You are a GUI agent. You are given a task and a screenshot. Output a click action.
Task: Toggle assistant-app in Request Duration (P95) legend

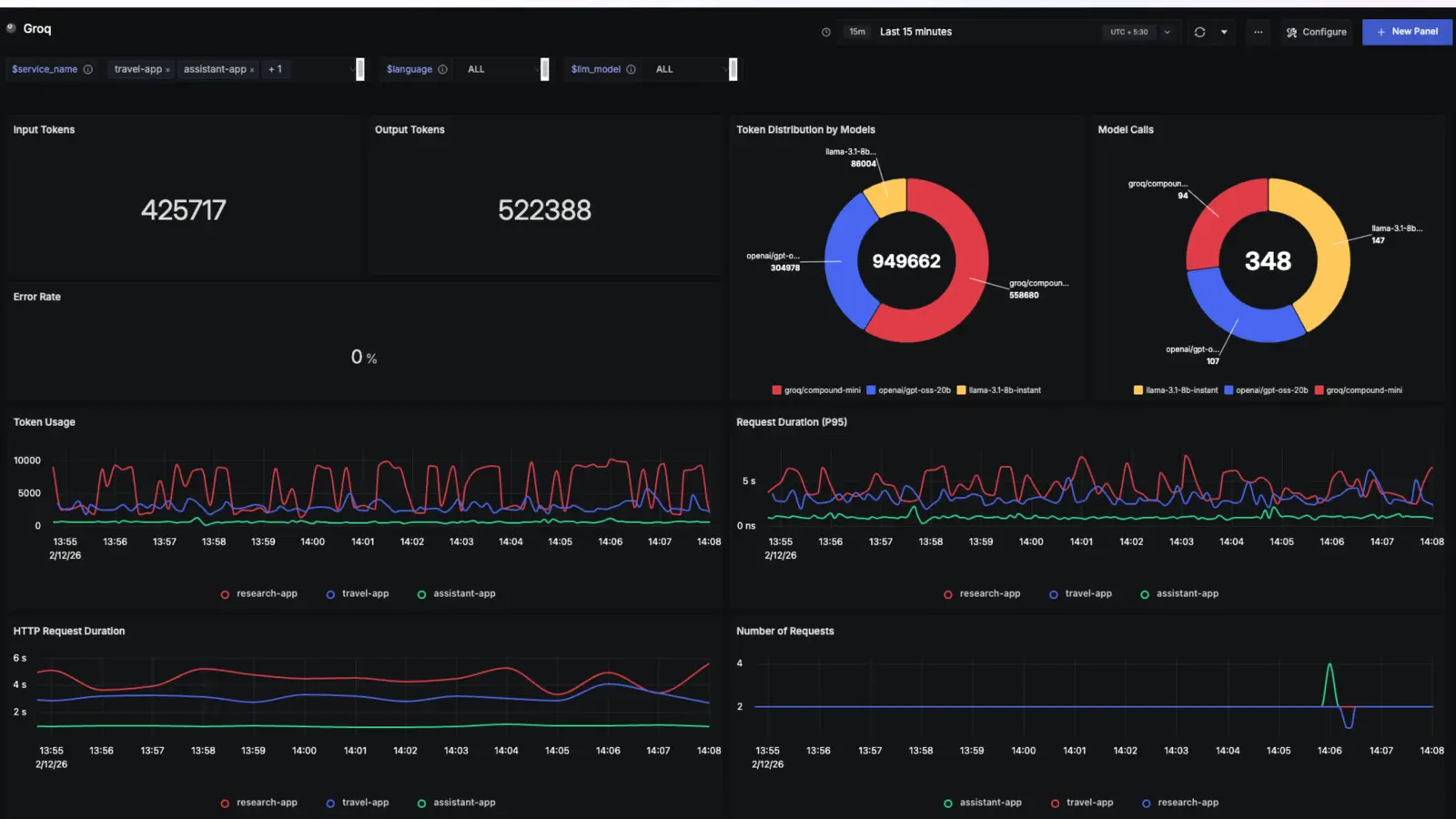(1179, 593)
